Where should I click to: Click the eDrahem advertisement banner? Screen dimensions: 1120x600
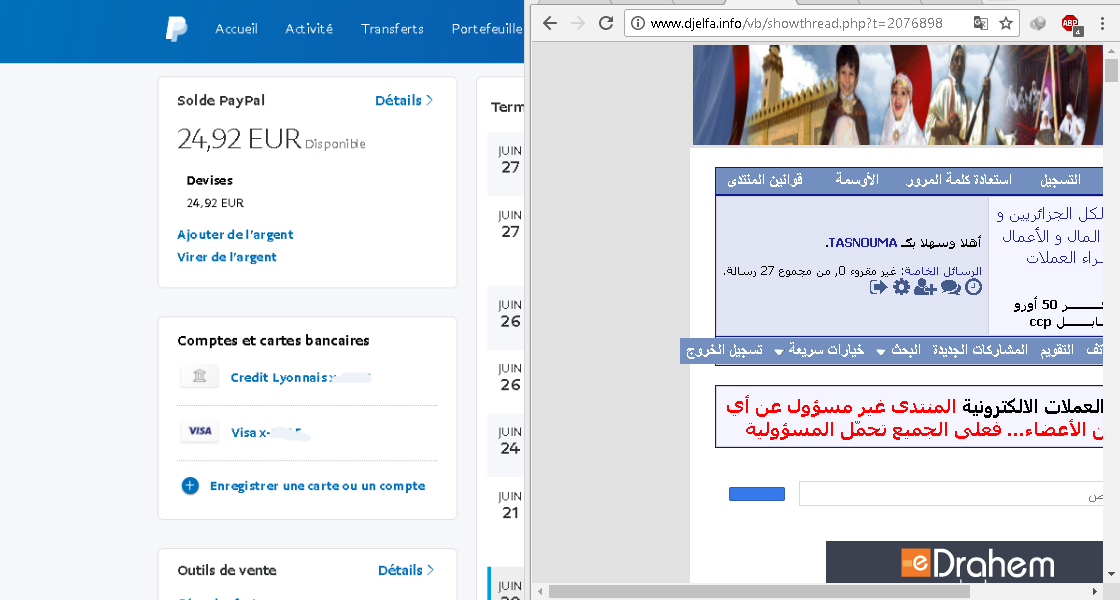pyautogui.click(x=964, y=561)
